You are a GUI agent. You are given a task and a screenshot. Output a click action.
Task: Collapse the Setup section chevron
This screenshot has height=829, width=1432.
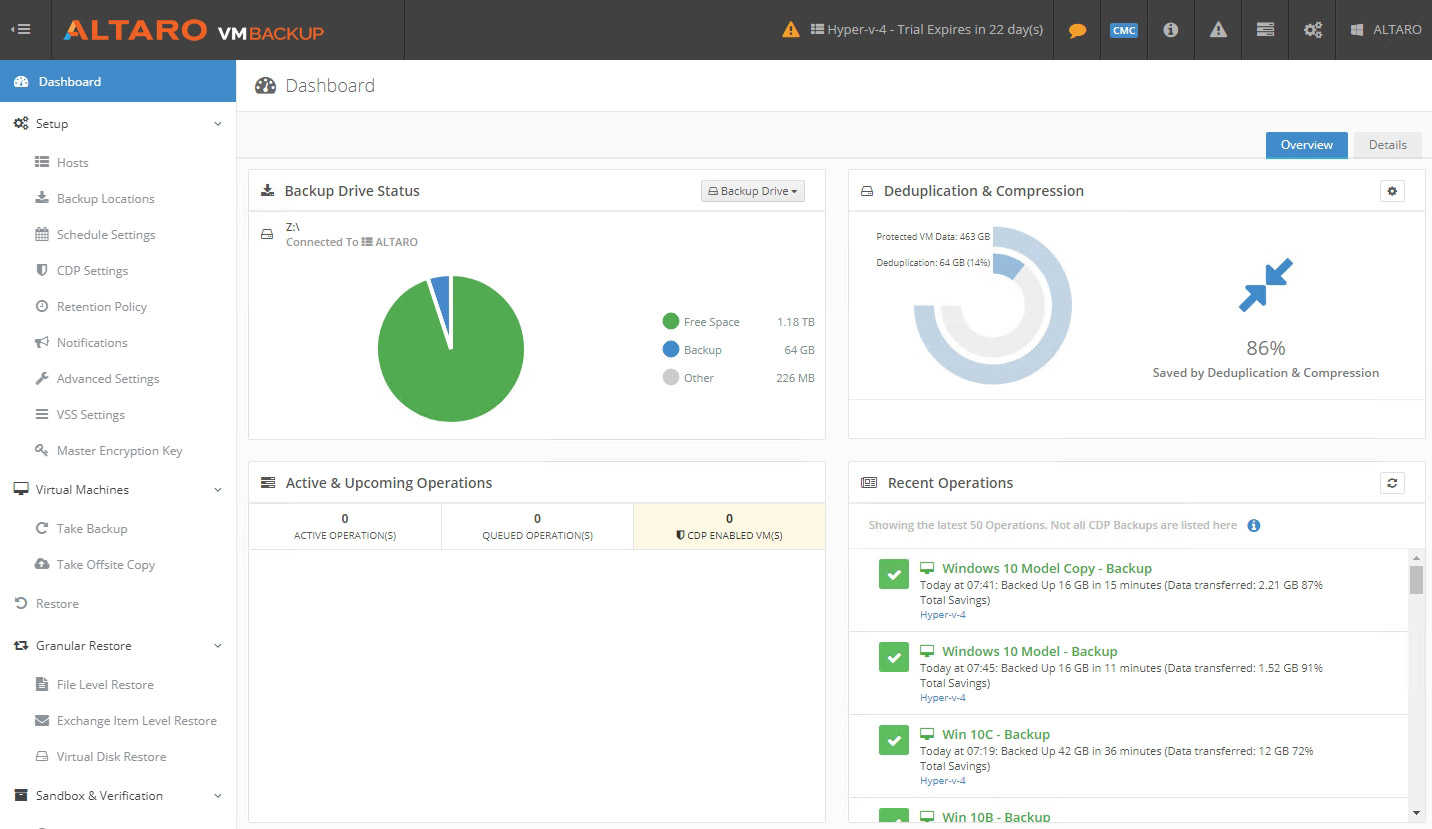click(x=218, y=123)
